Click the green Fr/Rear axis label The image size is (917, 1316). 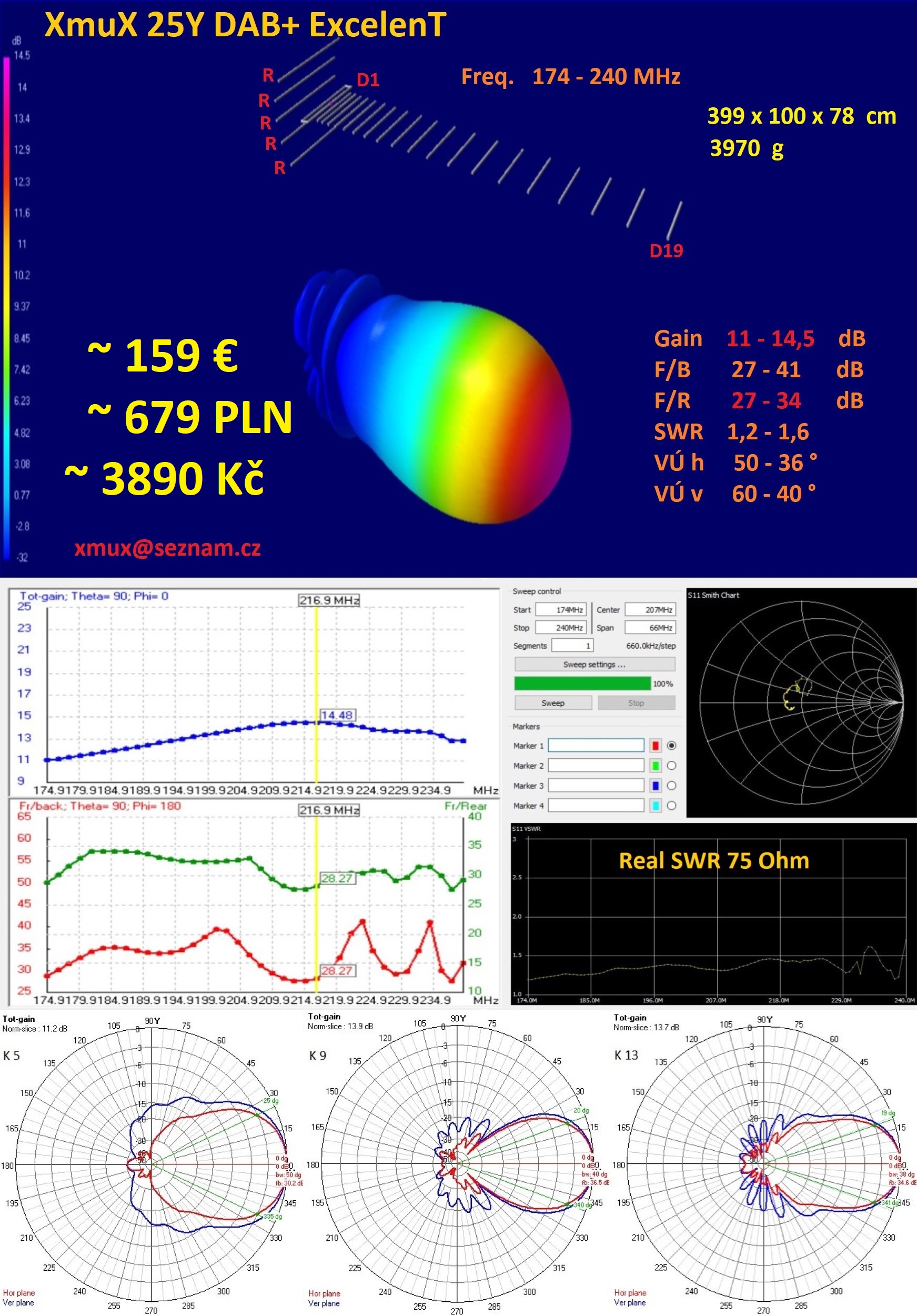(466, 806)
